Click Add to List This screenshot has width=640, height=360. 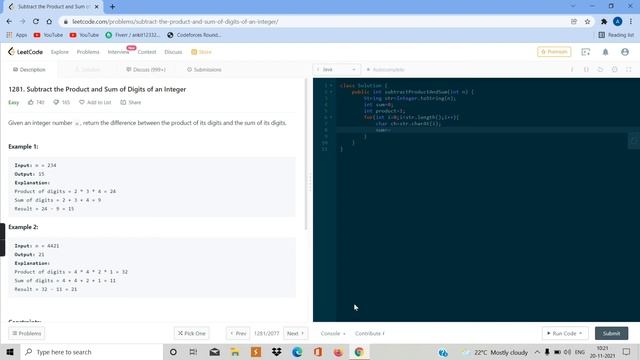[95, 102]
